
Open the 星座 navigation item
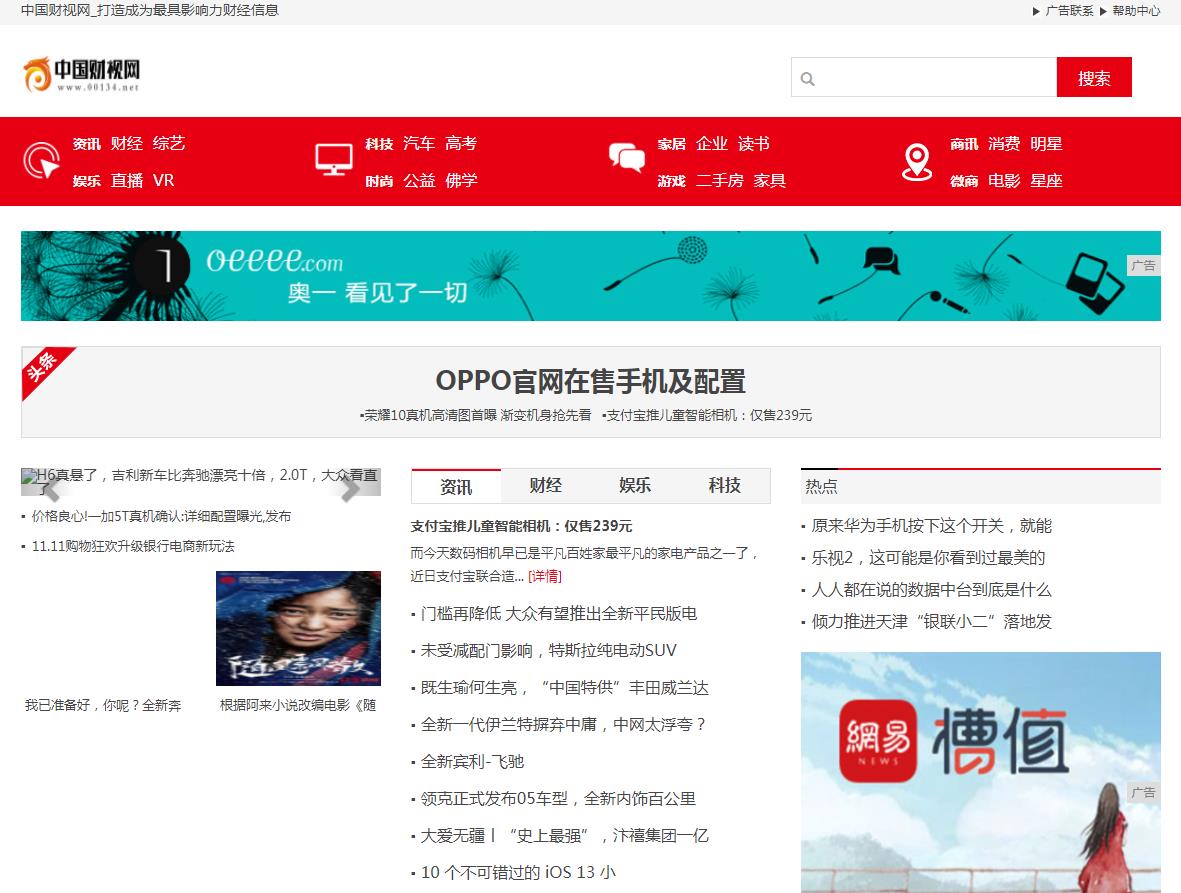point(1046,181)
